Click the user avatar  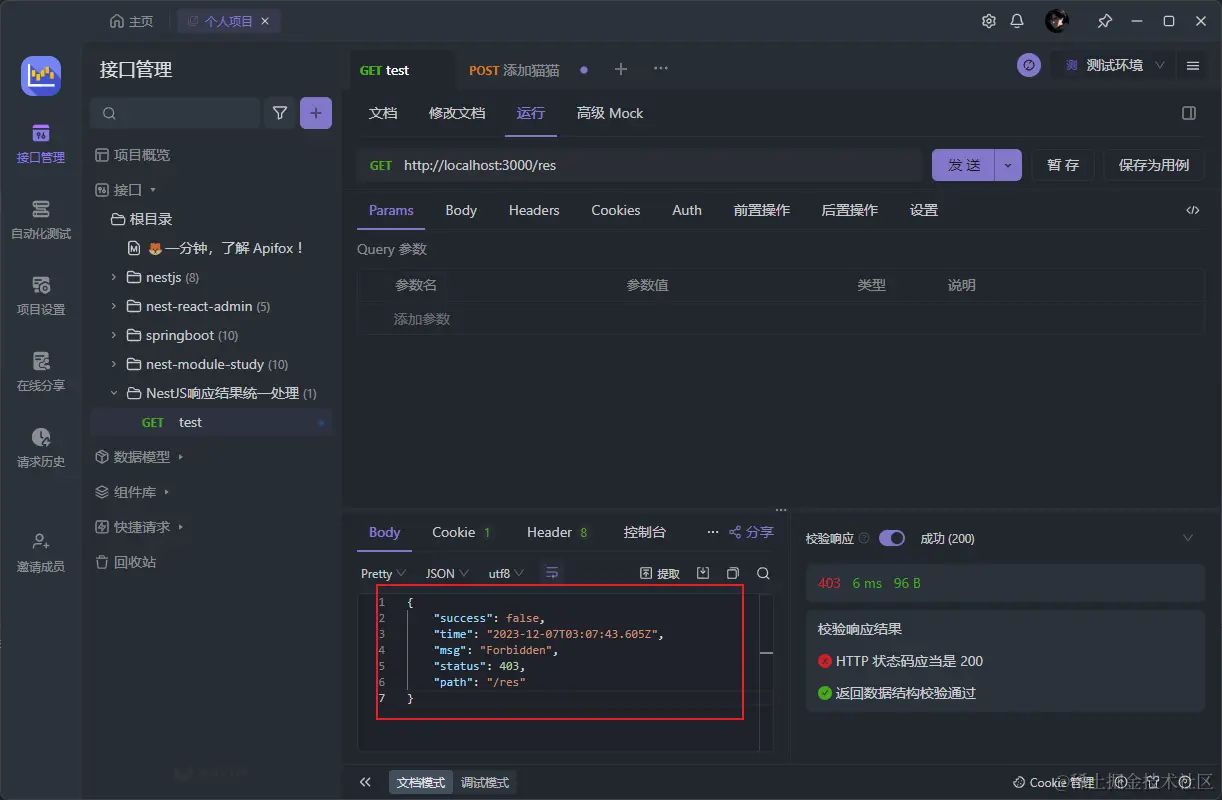coord(1057,21)
